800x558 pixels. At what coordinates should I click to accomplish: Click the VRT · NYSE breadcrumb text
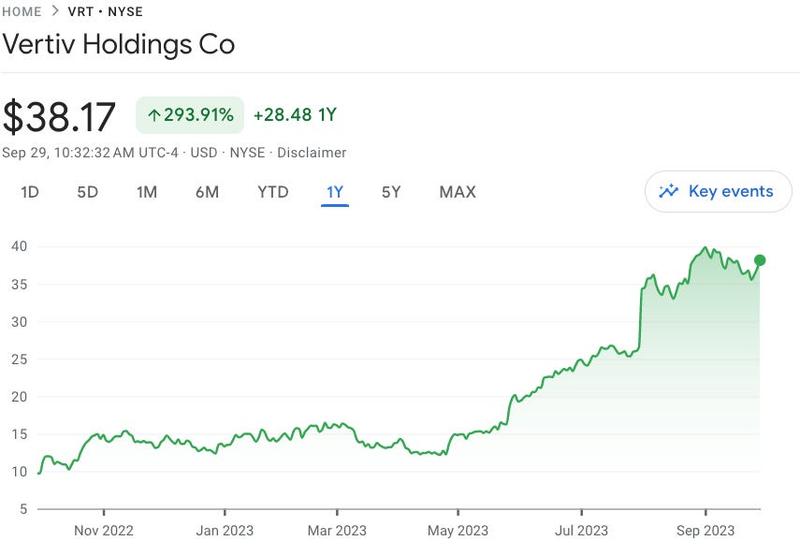click(105, 11)
